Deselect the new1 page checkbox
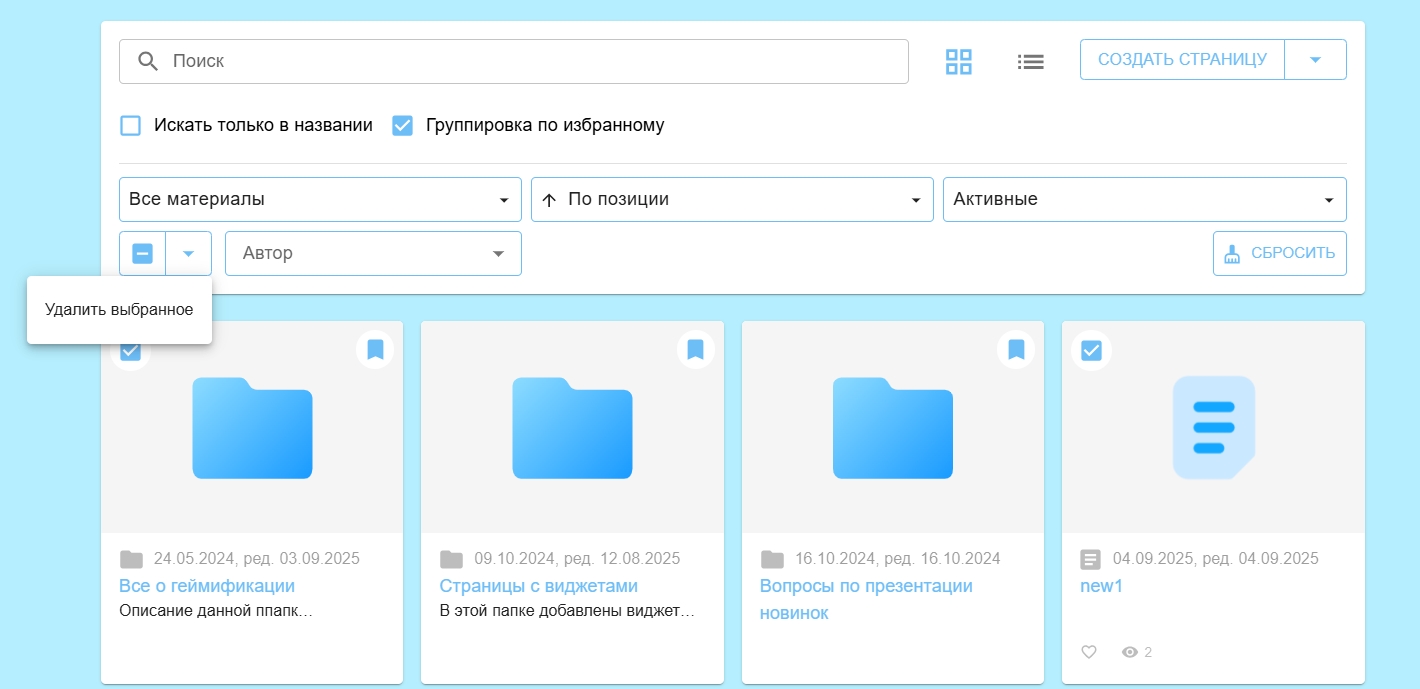Viewport: 1420px width, 689px height. point(1091,351)
